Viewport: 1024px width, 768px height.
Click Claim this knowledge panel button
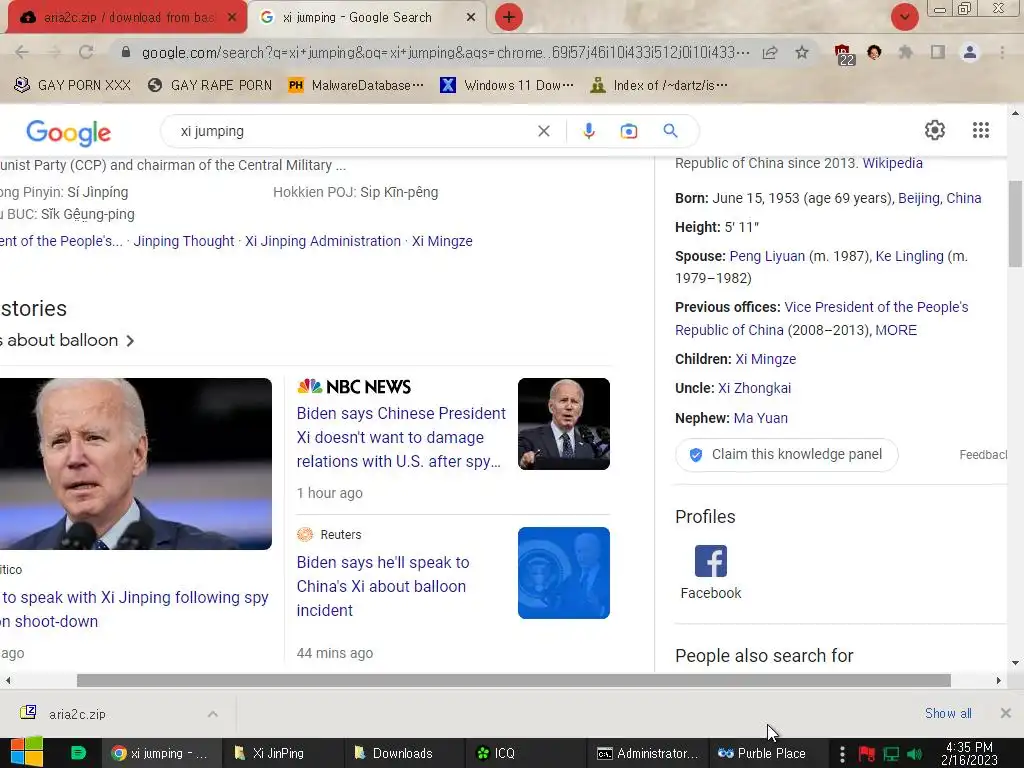786,455
